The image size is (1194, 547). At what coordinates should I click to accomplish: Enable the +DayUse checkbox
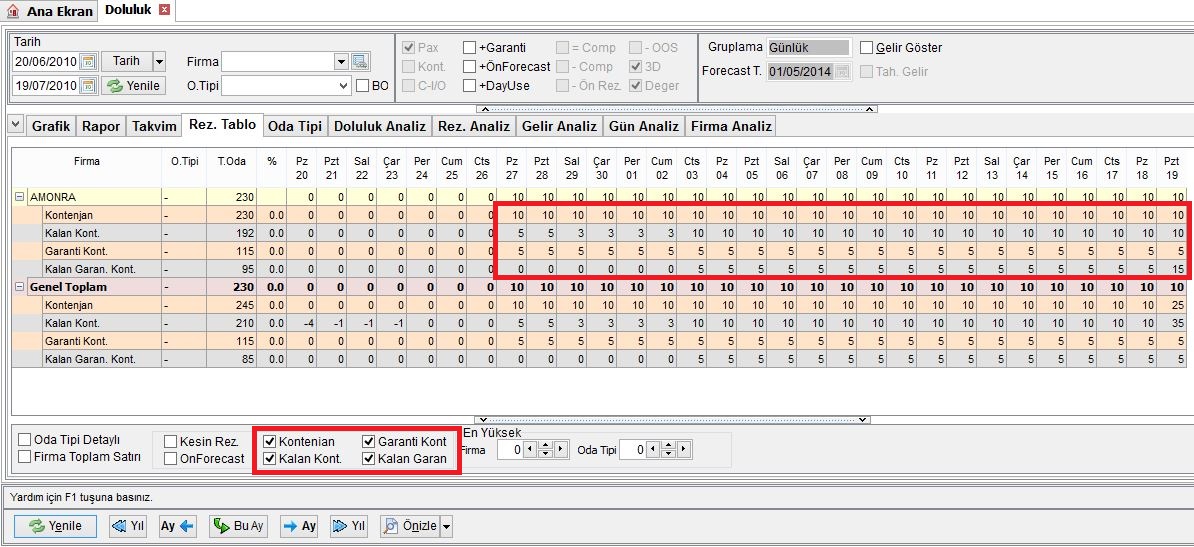[x=469, y=85]
